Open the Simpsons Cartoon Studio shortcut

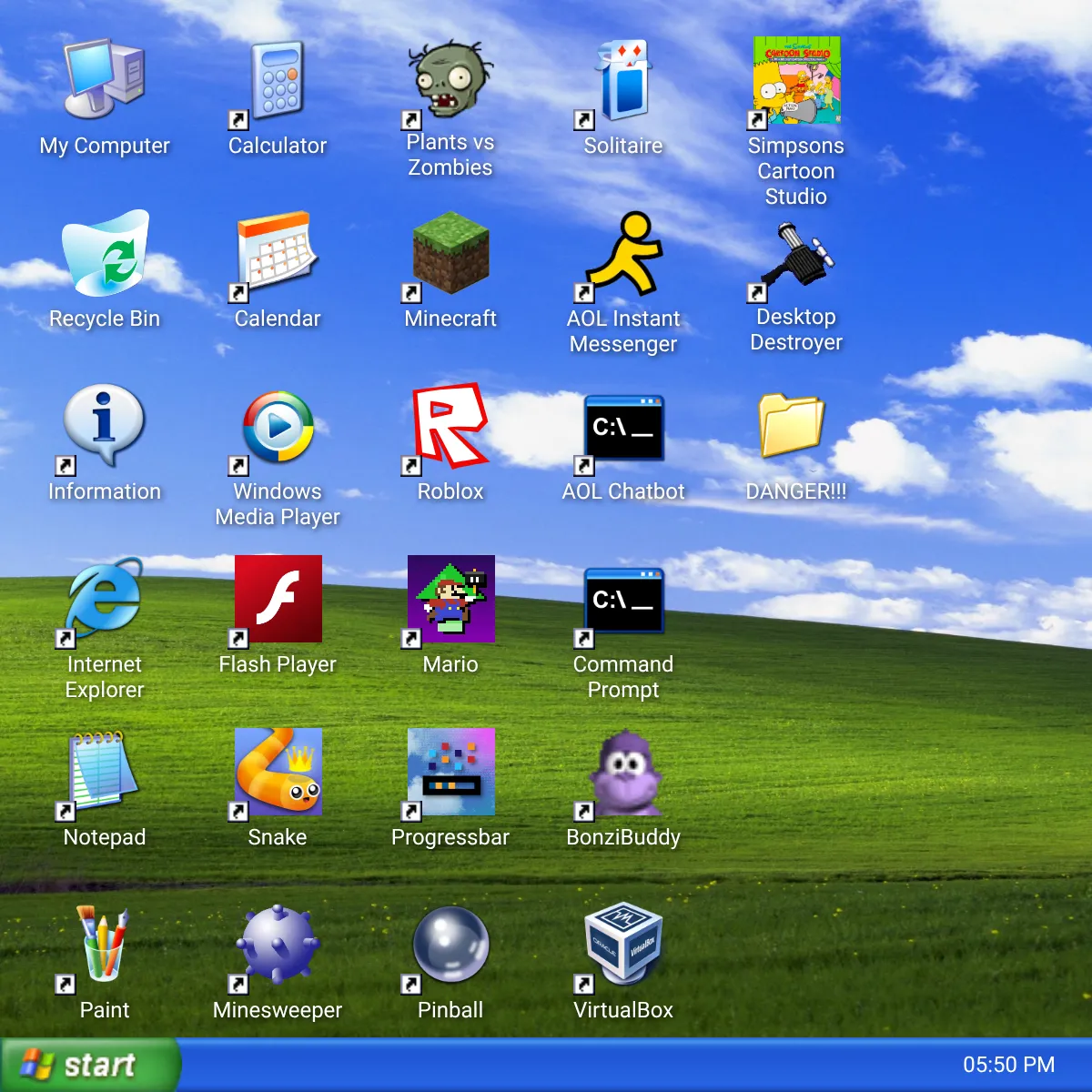coord(796,82)
